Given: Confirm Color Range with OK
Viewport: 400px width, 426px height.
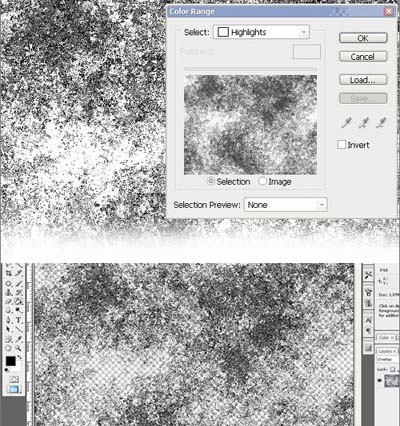Looking at the screenshot, I should coord(363,38).
